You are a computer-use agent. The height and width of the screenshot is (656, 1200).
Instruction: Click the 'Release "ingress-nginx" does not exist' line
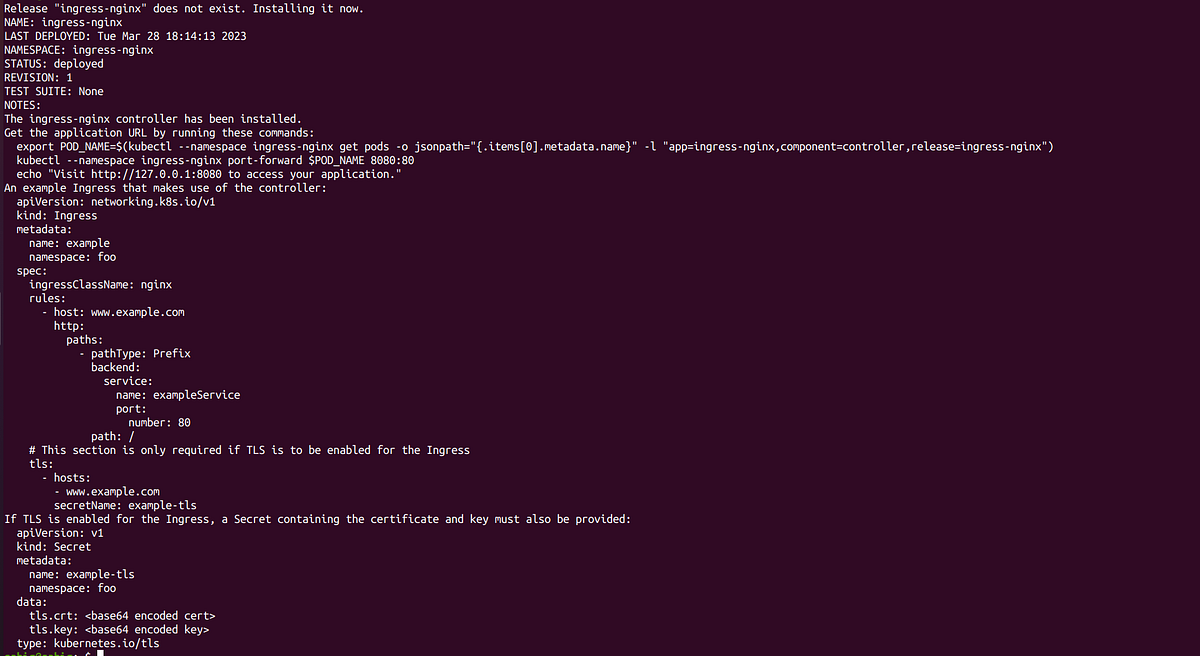(x=184, y=8)
